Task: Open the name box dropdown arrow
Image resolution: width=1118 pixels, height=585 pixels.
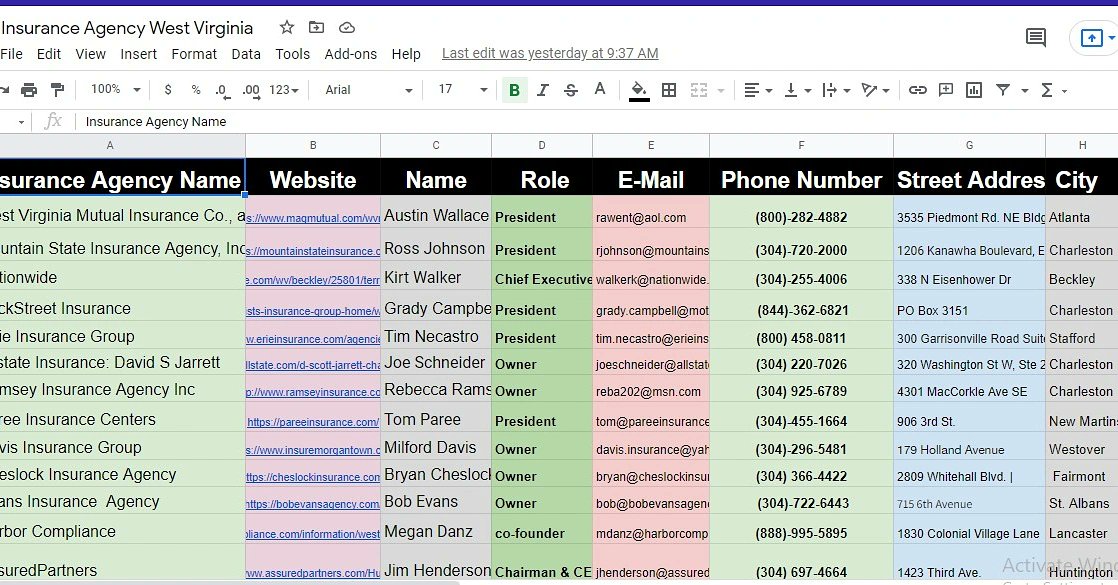Action: tap(21, 122)
